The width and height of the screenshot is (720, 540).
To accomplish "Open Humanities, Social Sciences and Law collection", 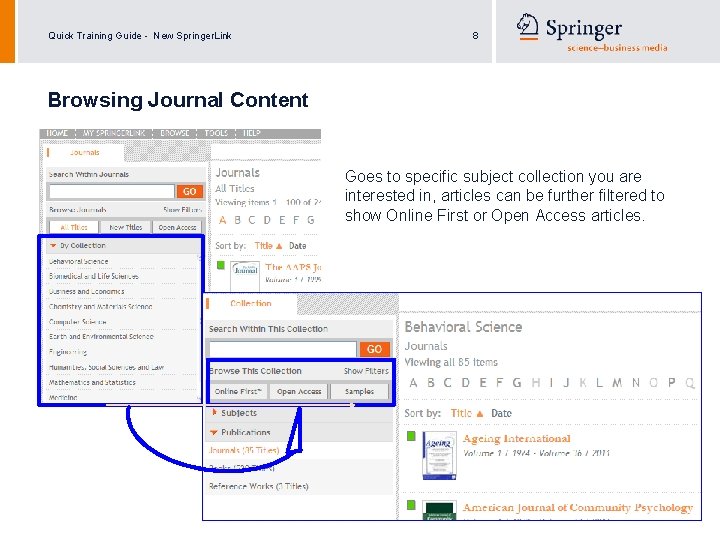I will 106,367.
